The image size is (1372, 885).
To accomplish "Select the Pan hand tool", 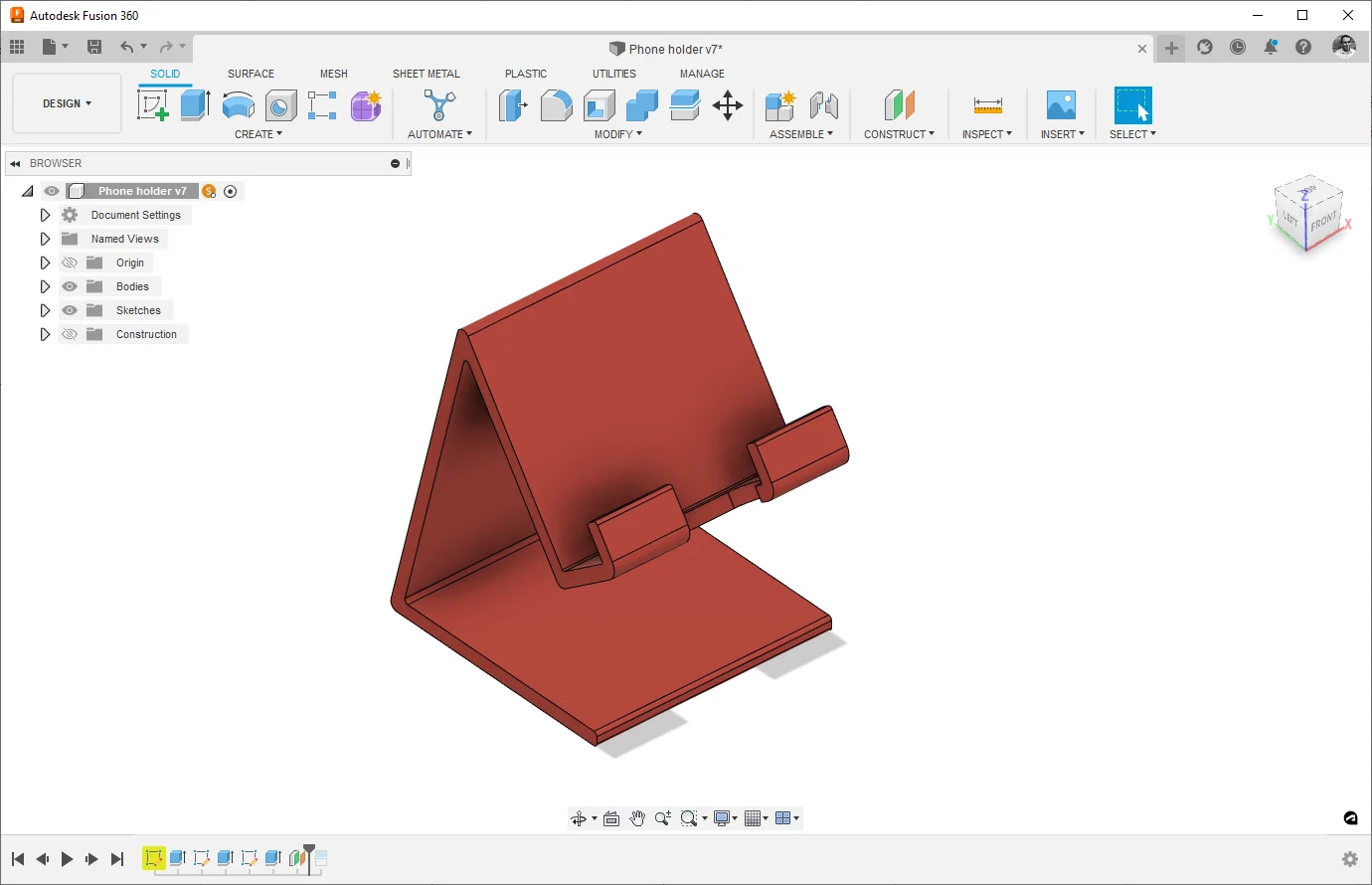I will 637,818.
